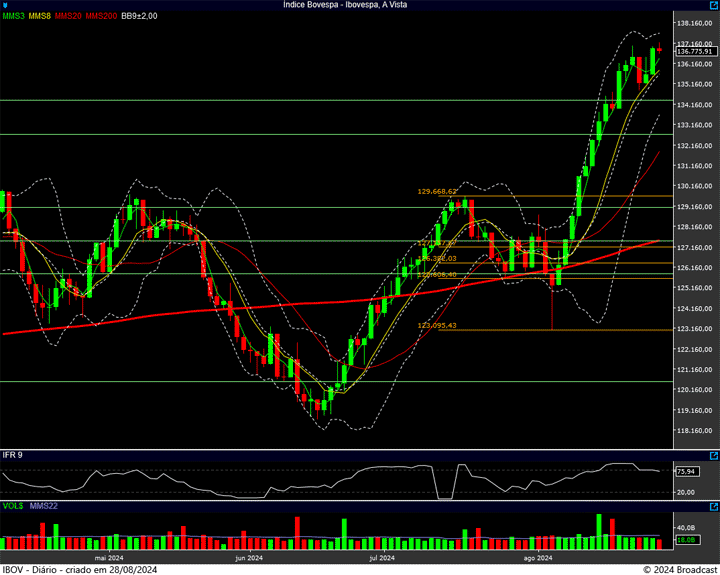Viewport: 720px width, 575px height.
Task: Select the MMS8 moving average label
Action: click(x=40, y=17)
